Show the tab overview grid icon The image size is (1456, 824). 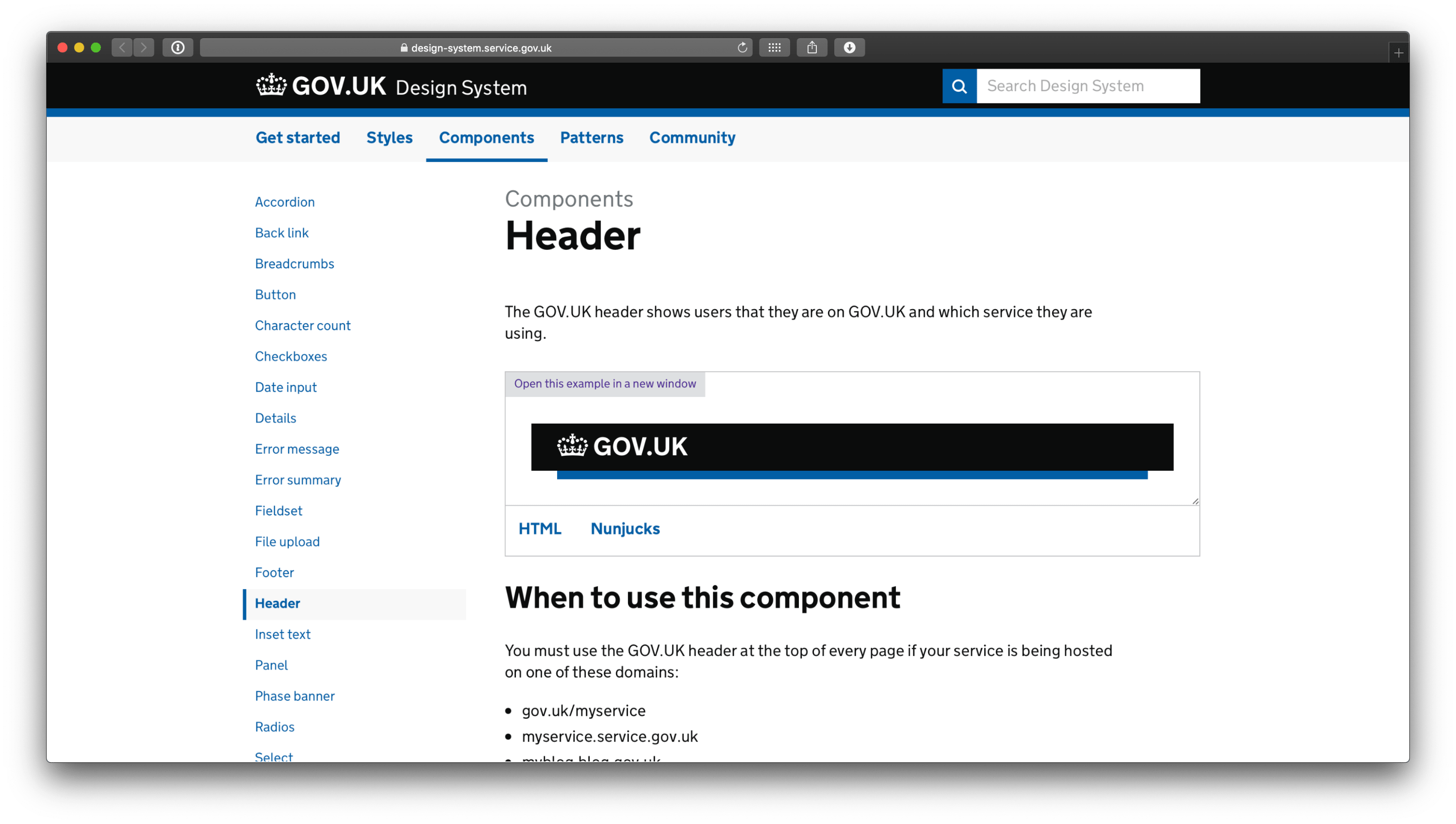(774, 48)
